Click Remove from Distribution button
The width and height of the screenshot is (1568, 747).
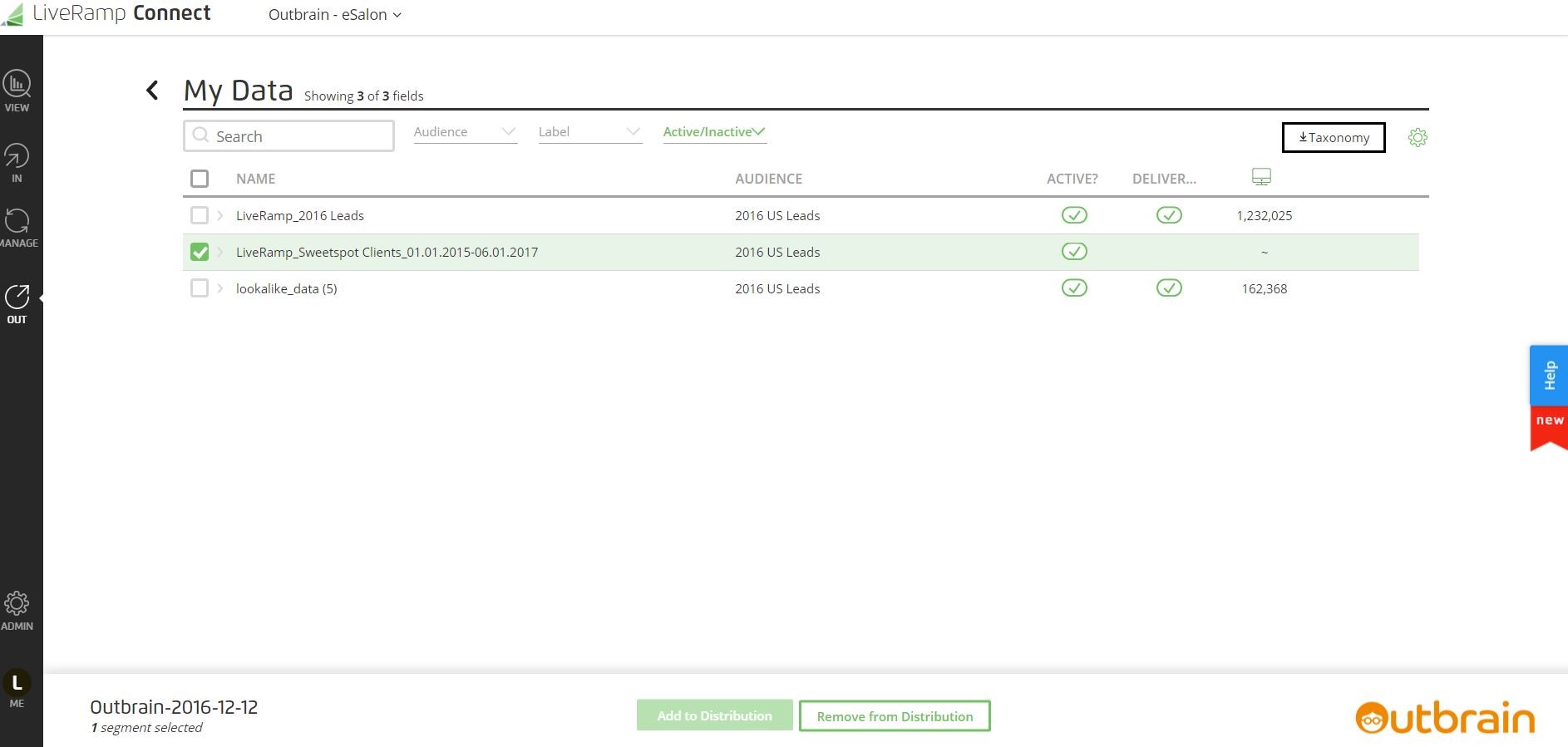click(x=895, y=716)
